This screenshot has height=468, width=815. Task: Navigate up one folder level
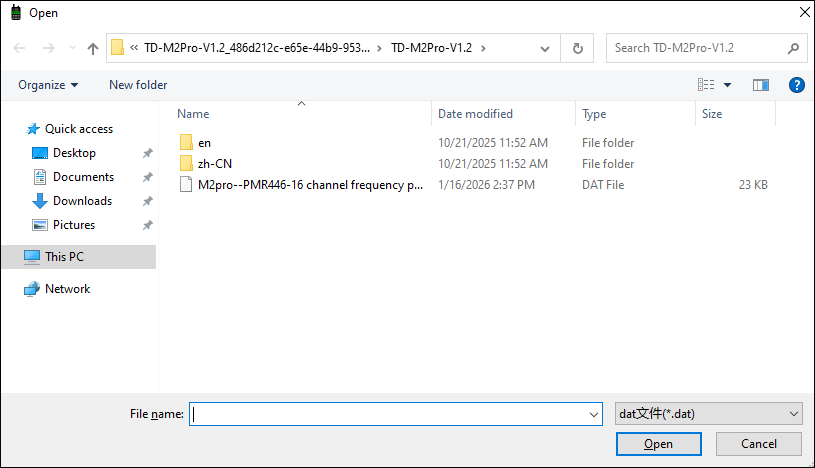click(93, 48)
